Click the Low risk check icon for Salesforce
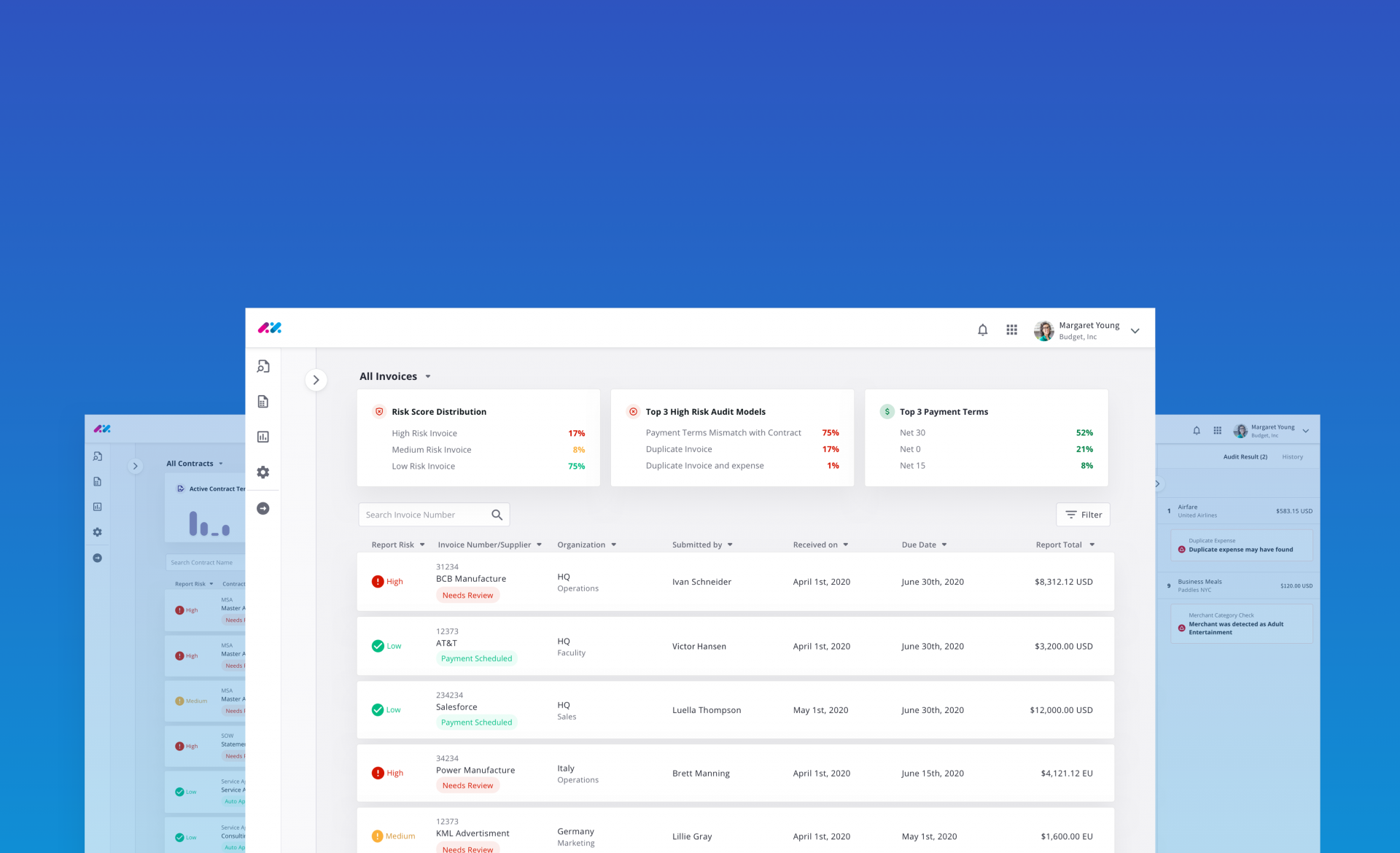 pos(378,710)
